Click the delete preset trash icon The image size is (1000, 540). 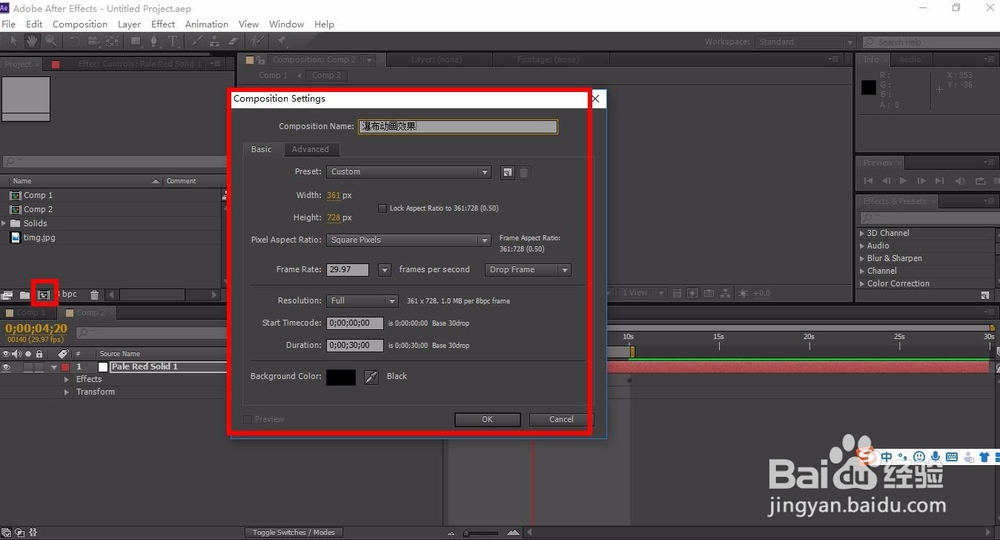(x=524, y=172)
